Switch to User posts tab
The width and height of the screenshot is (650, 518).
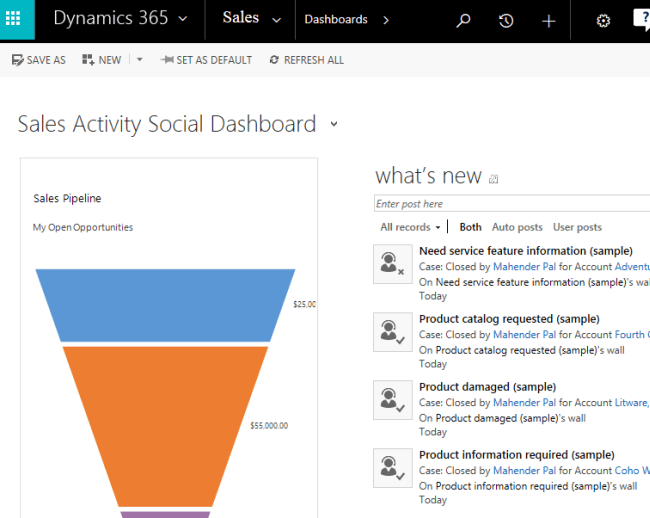(x=577, y=227)
